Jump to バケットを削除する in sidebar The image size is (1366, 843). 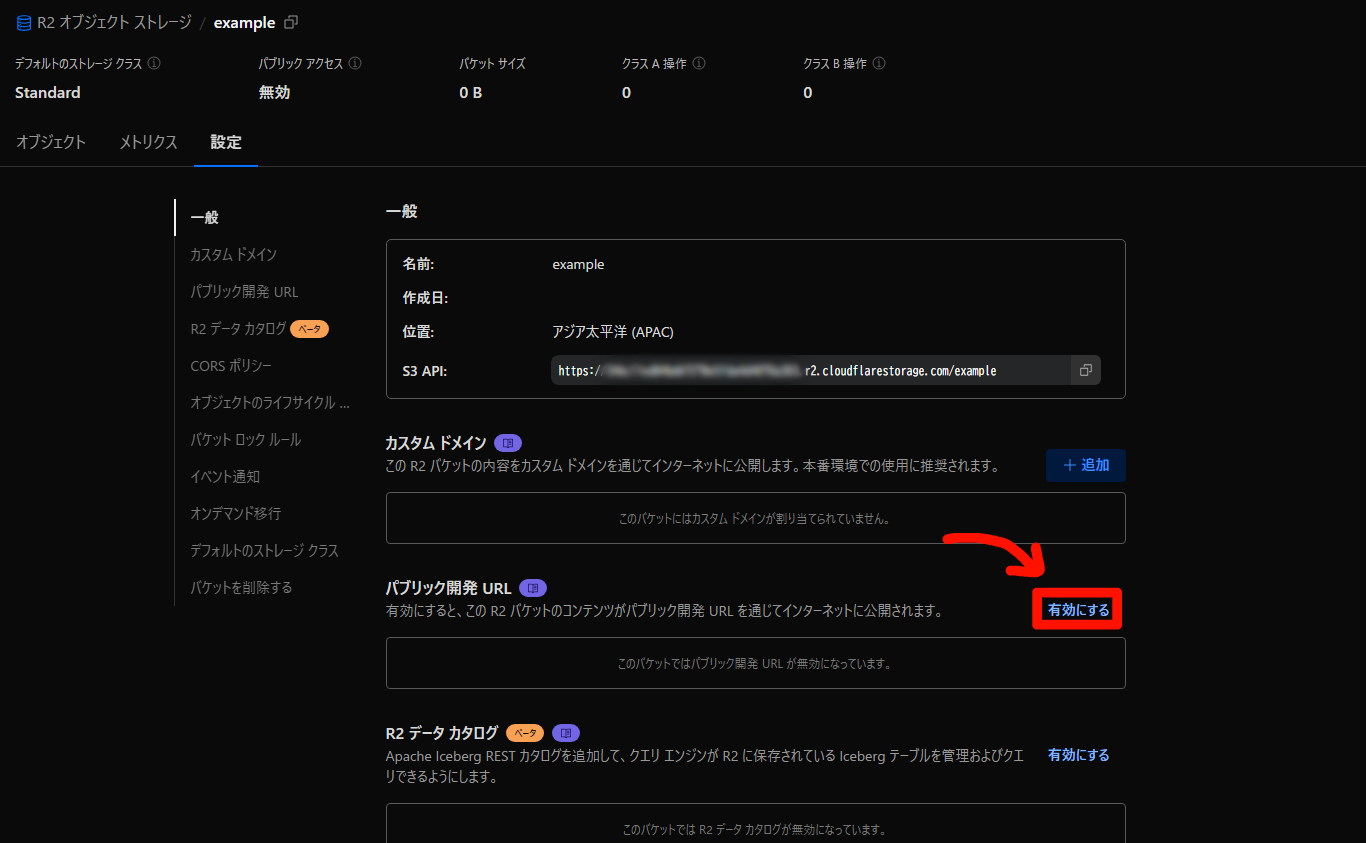pyautogui.click(x=241, y=587)
